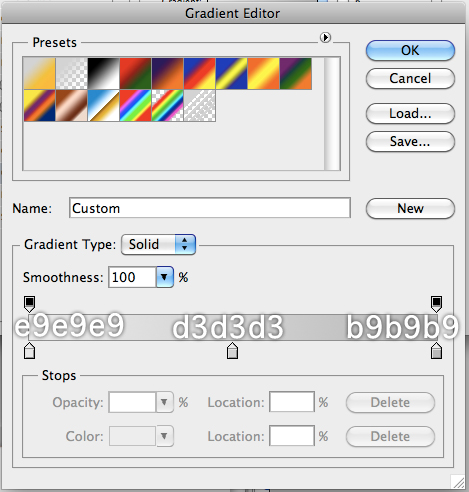Select the left e9e9e9 color stop

(30, 351)
